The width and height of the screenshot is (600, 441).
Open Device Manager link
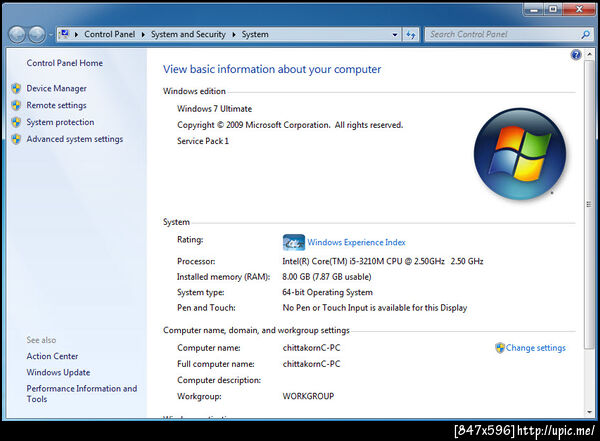[56, 88]
